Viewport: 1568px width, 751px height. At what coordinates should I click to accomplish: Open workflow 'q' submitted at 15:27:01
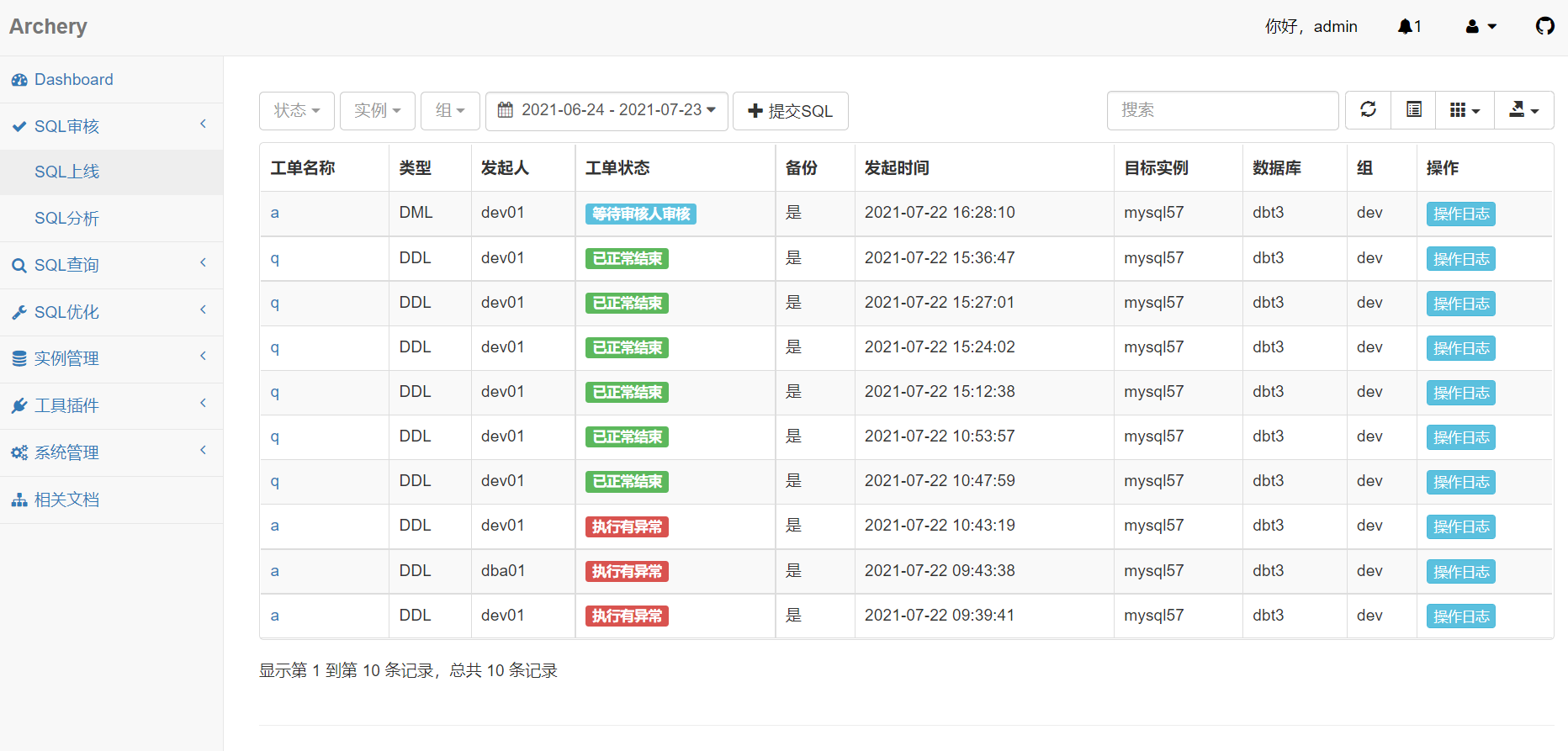point(275,303)
